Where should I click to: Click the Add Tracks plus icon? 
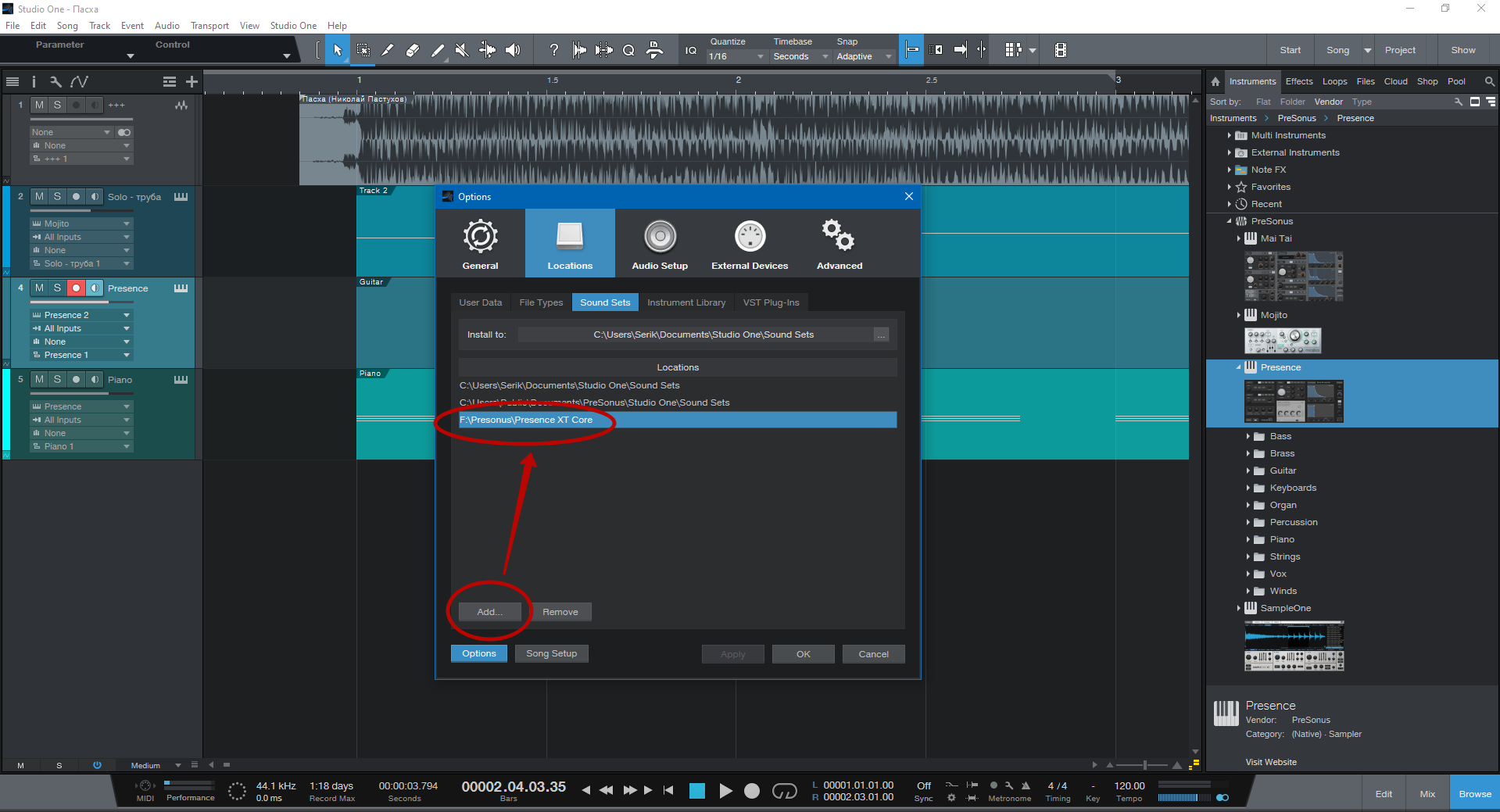[192, 81]
